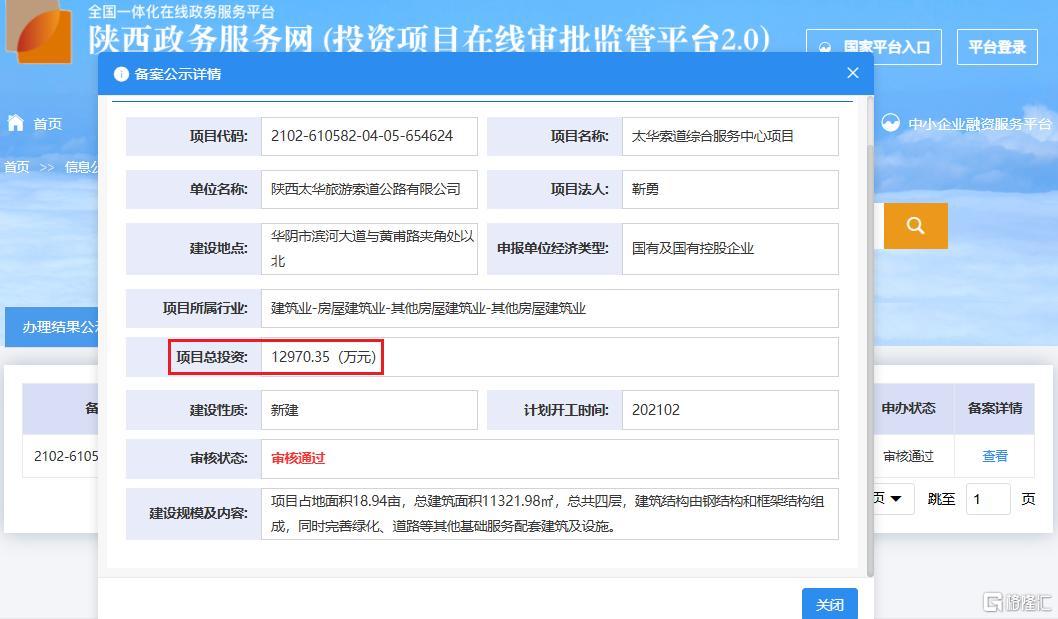Screen dimensions: 1058x619
Task: Click the home icon beside 首页
Action: [16, 123]
